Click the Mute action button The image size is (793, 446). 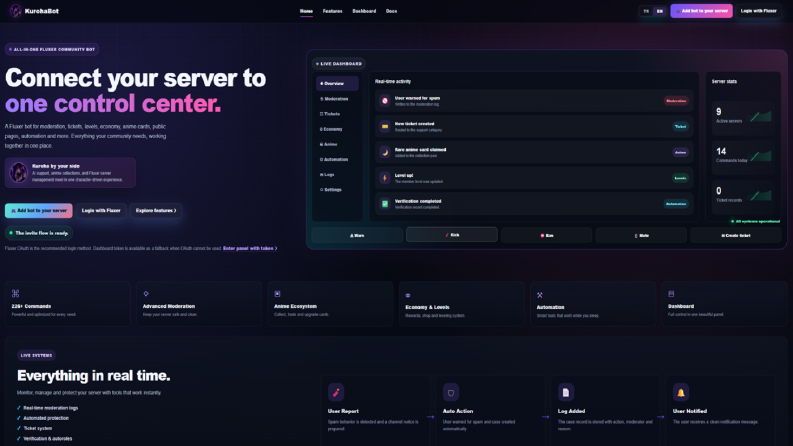point(641,235)
